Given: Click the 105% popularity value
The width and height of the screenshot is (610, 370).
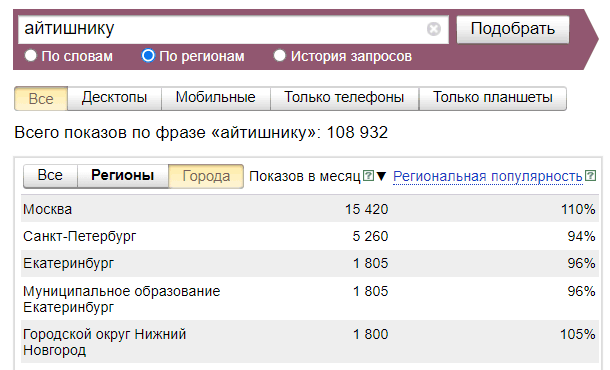Looking at the screenshot, I should 578,334.
